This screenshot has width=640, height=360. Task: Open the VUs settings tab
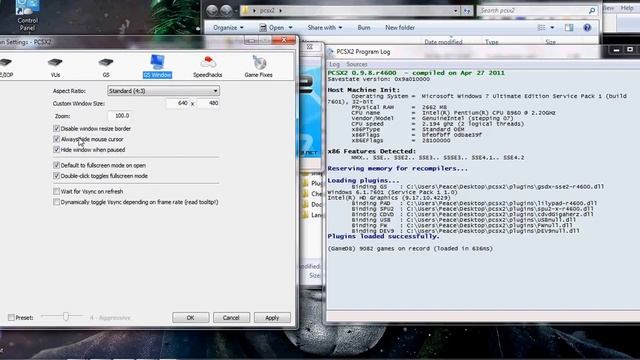click(55, 67)
